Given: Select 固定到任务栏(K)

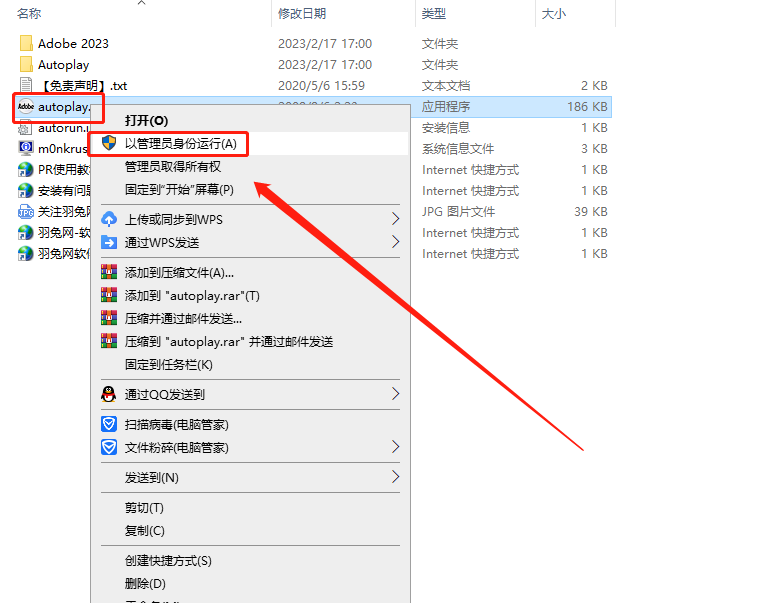Looking at the screenshot, I should [x=169, y=365].
